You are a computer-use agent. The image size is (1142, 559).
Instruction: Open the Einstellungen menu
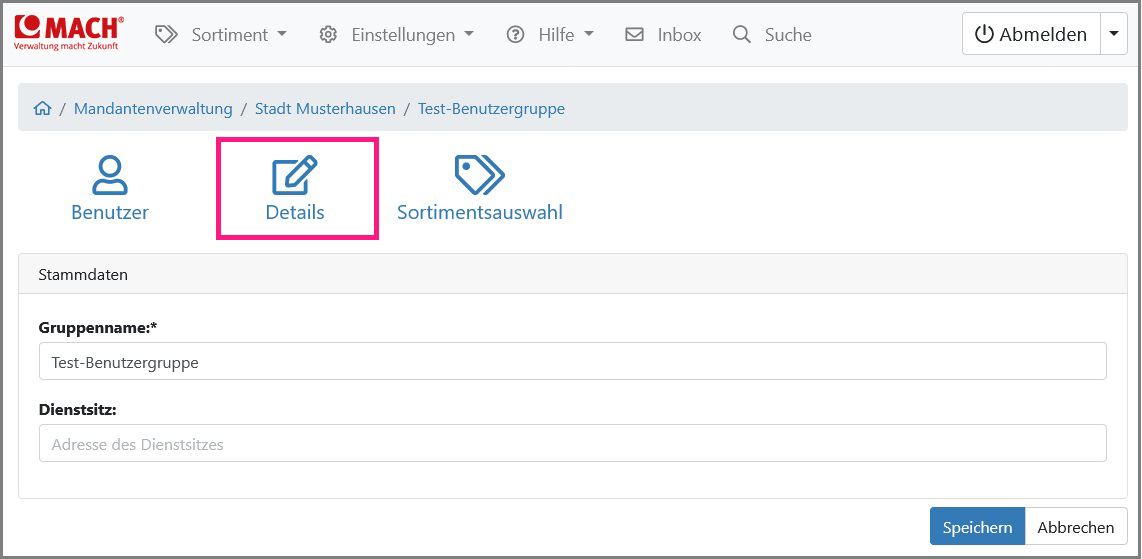[397, 34]
